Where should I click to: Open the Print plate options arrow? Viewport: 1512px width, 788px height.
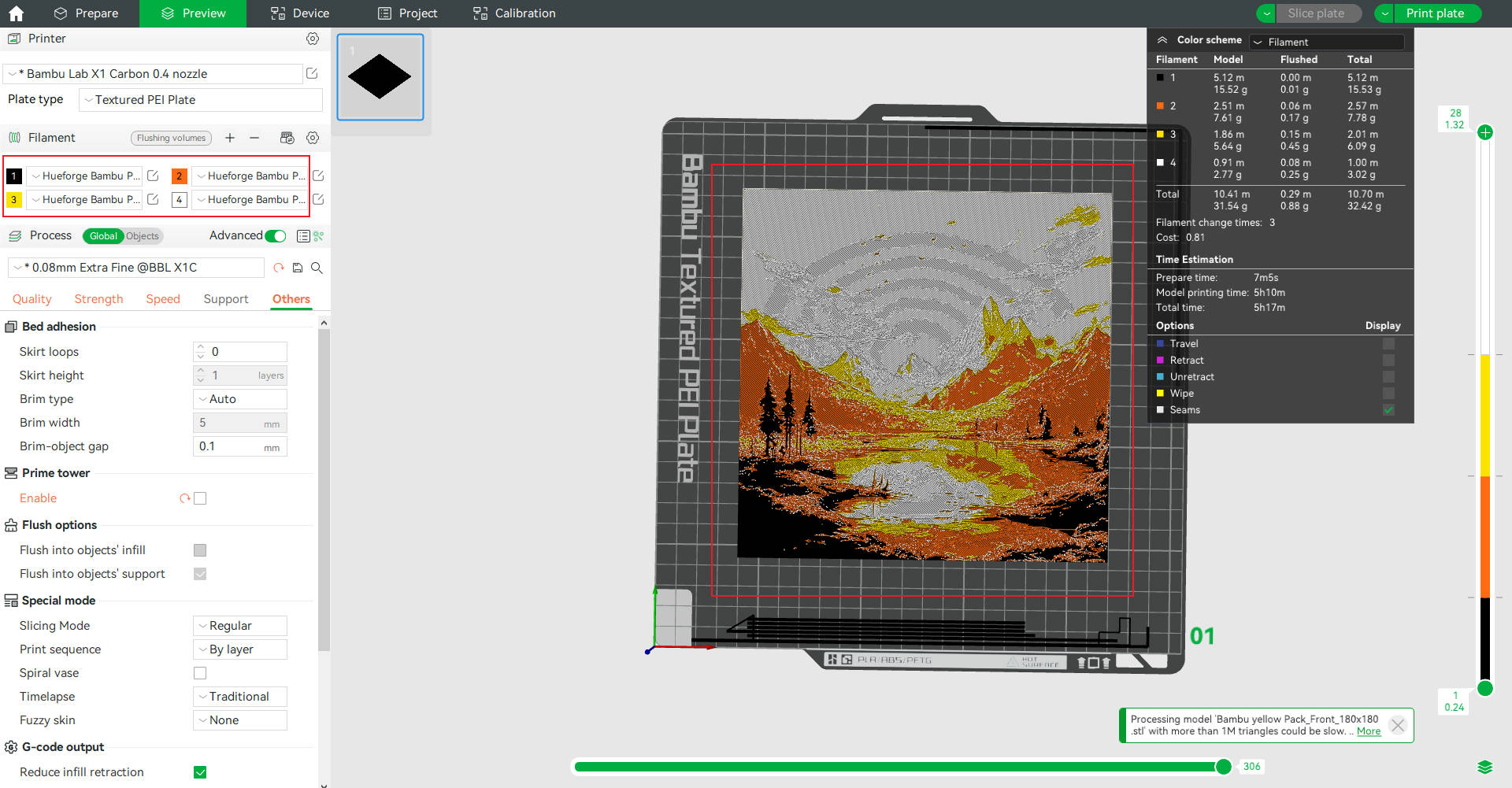[x=1384, y=13]
